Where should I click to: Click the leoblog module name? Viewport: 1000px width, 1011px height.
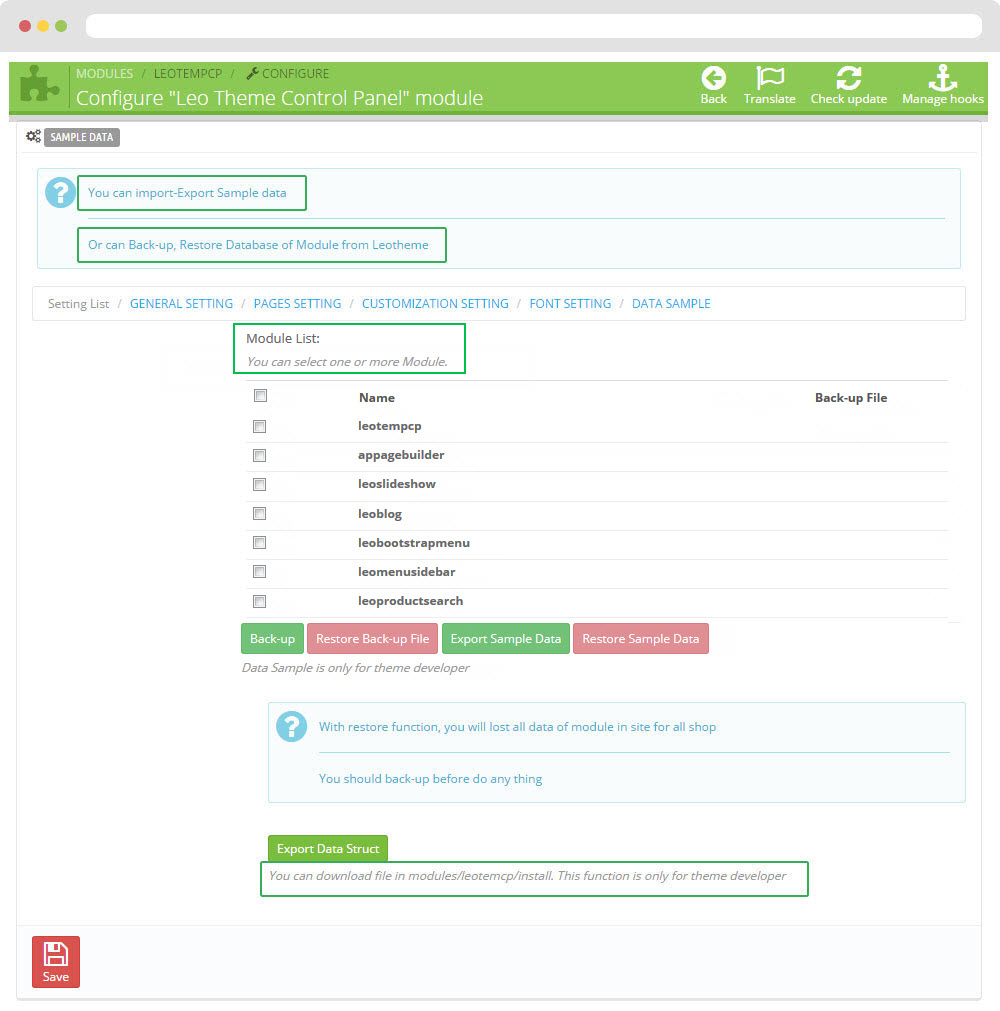[x=380, y=514]
